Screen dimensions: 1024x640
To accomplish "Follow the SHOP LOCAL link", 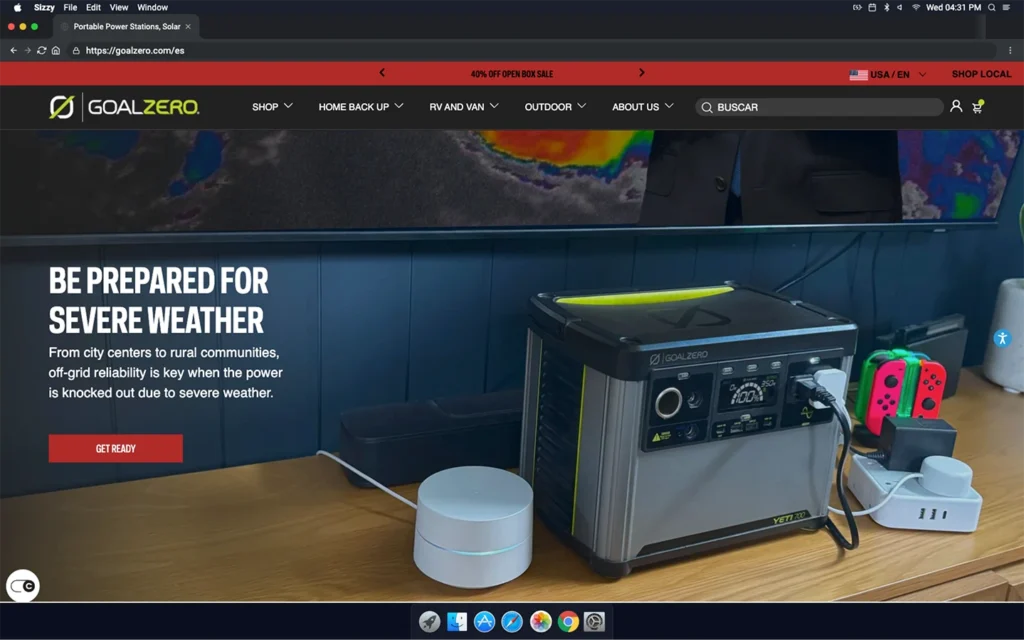I will (981, 74).
